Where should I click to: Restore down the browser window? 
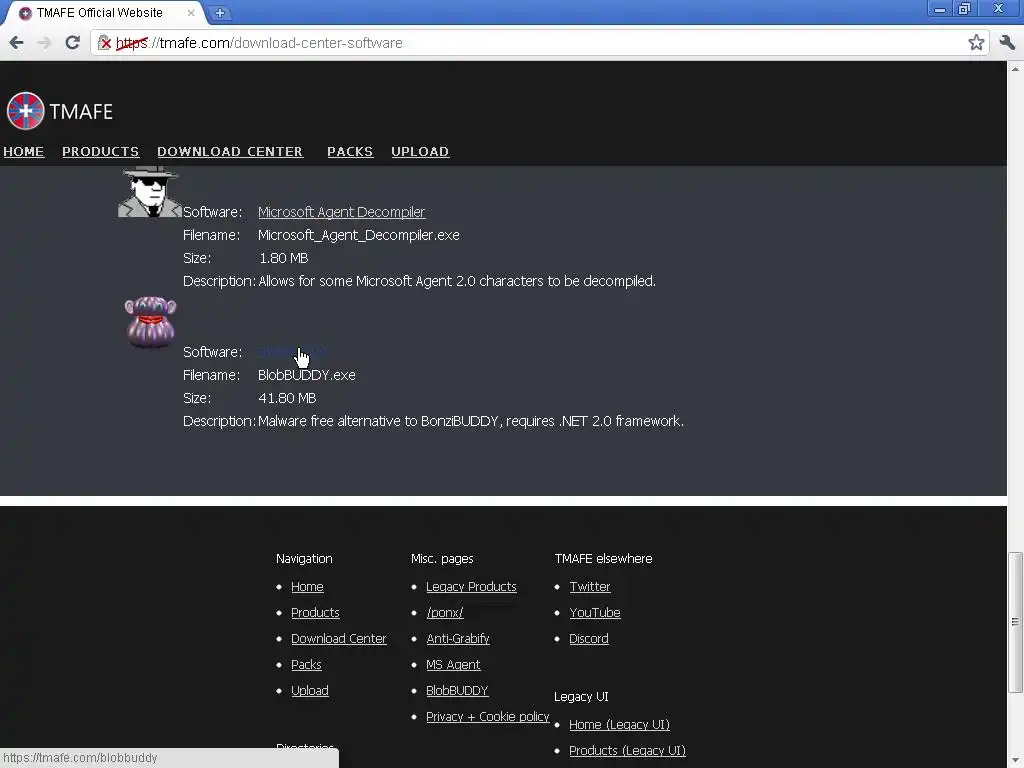click(964, 9)
